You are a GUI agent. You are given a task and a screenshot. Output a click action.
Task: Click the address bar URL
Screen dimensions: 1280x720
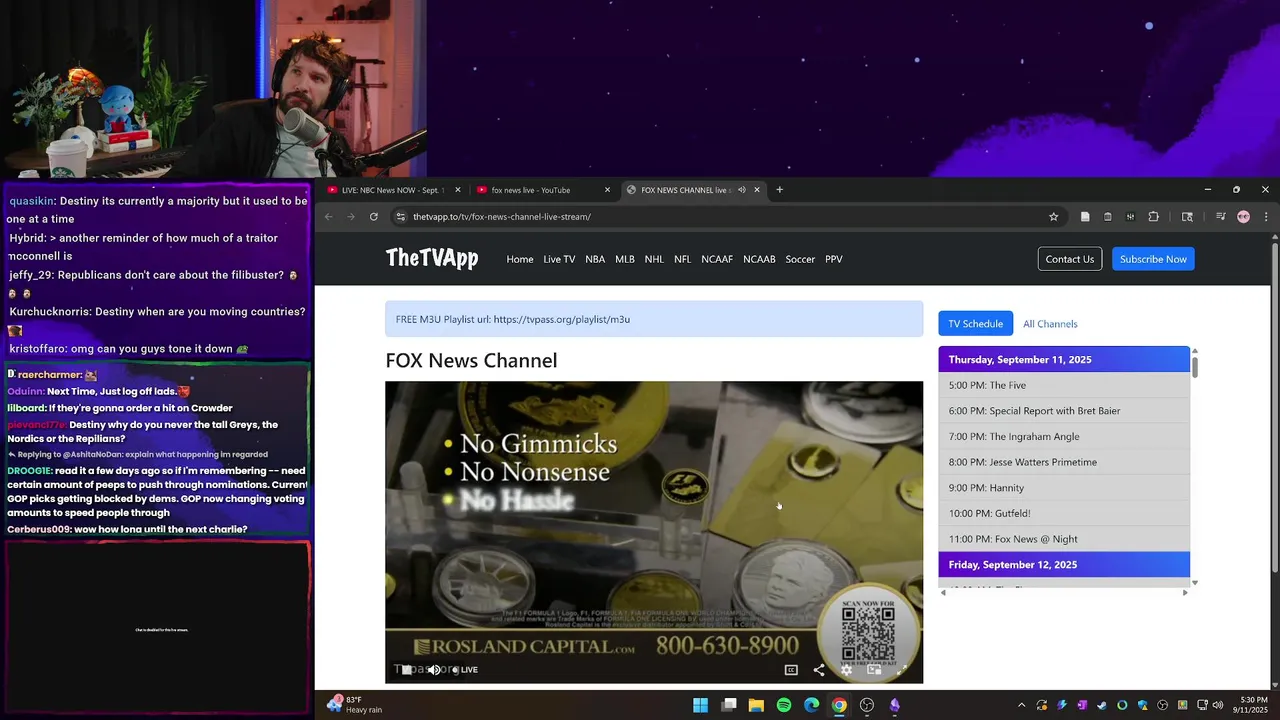click(x=502, y=217)
